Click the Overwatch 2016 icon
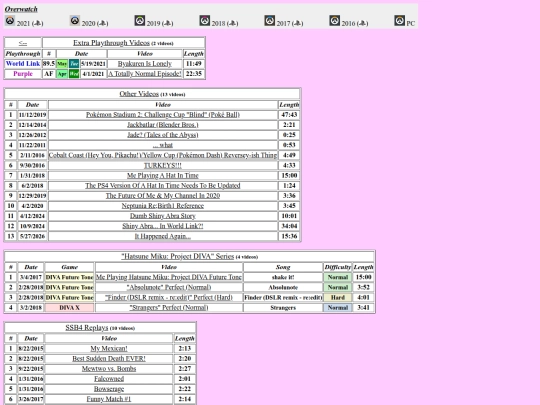Image resolution: width=540 pixels, height=405 pixels. point(334,21)
